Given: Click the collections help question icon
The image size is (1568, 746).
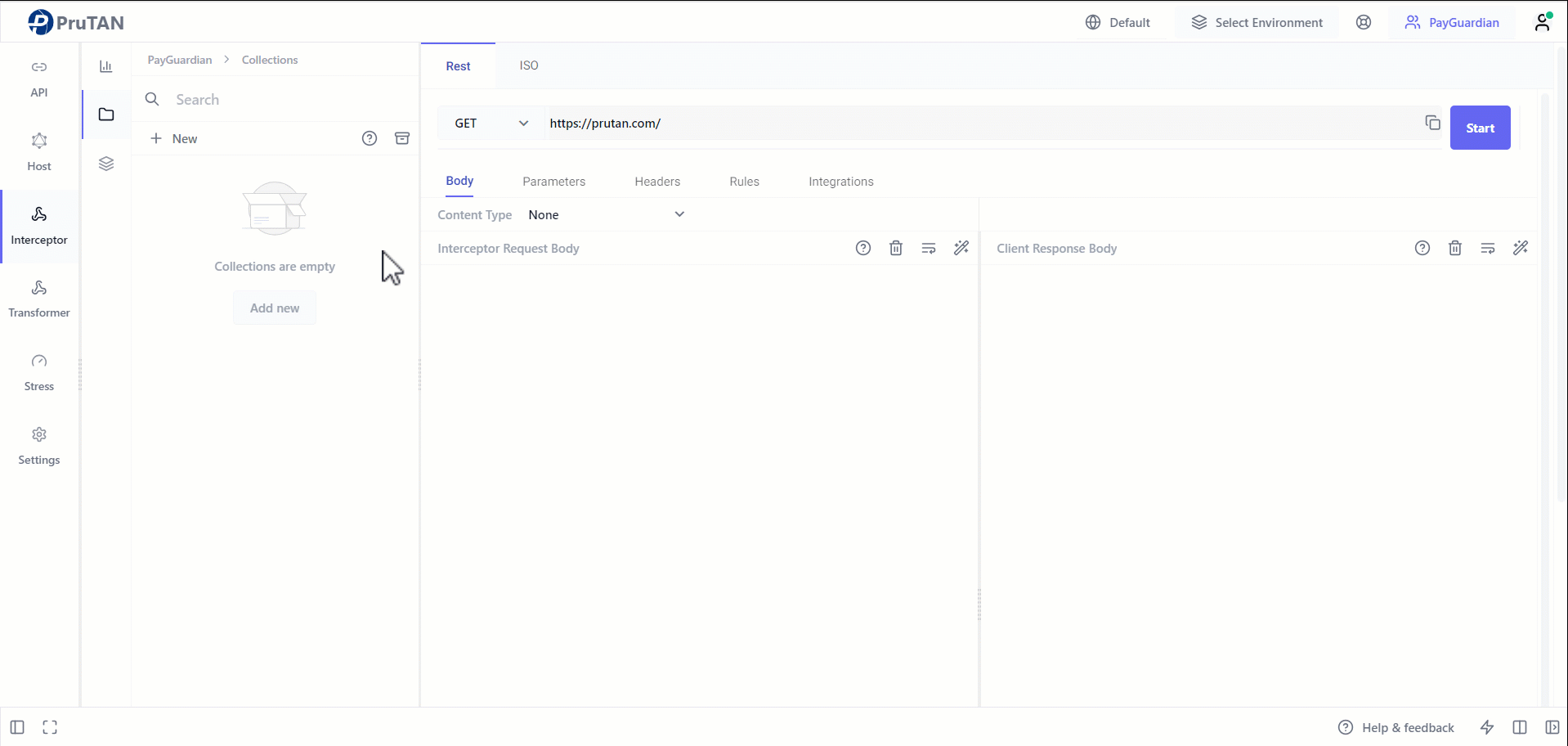Looking at the screenshot, I should 370,138.
